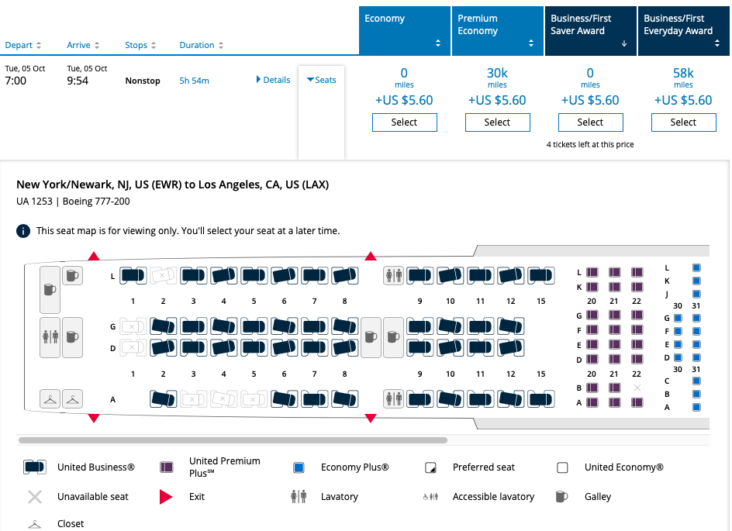Viewport: 732px width, 531px height.
Task: Click unavailable seat 3A in bottom row
Action: [x=193, y=399]
